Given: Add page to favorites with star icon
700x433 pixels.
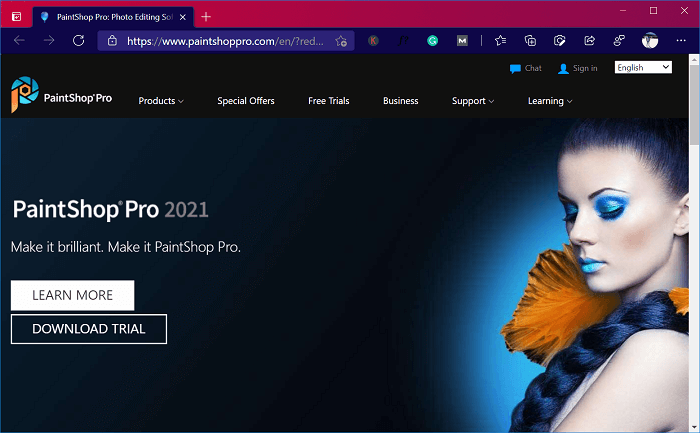Looking at the screenshot, I should [341, 41].
